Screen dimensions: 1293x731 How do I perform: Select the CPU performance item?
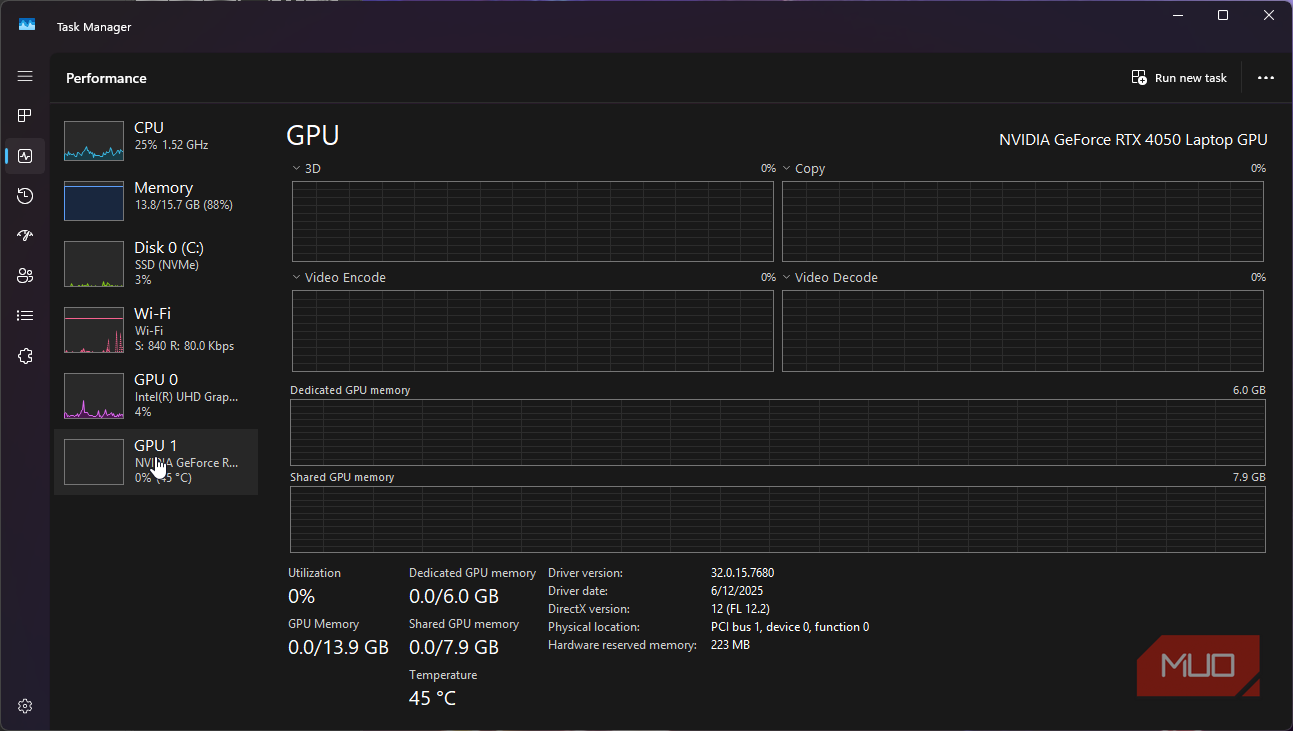click(156, 141)
